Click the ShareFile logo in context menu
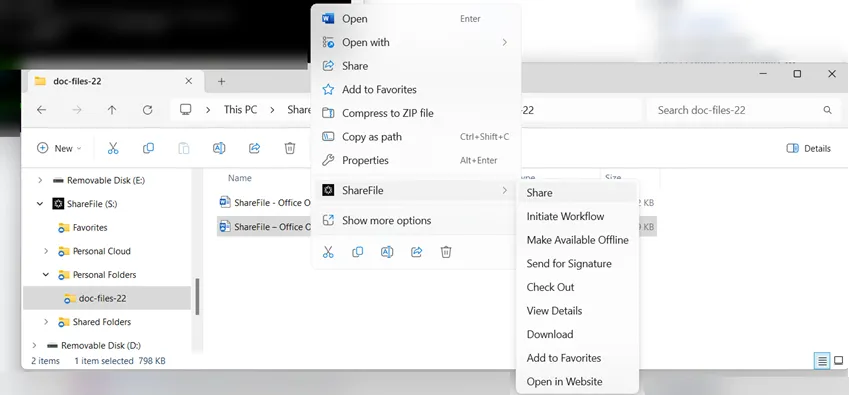 pyautogui.click(x=328, y=190)
